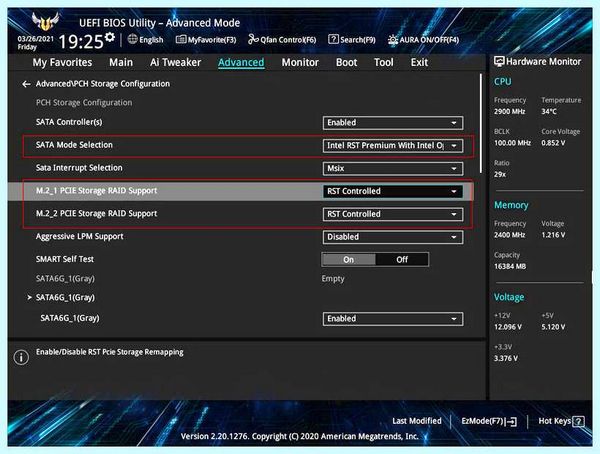Click the Hardware Monitor icon
Image resolution: width=600 pixels, height=454 pixels.
(x=499, y=61)
